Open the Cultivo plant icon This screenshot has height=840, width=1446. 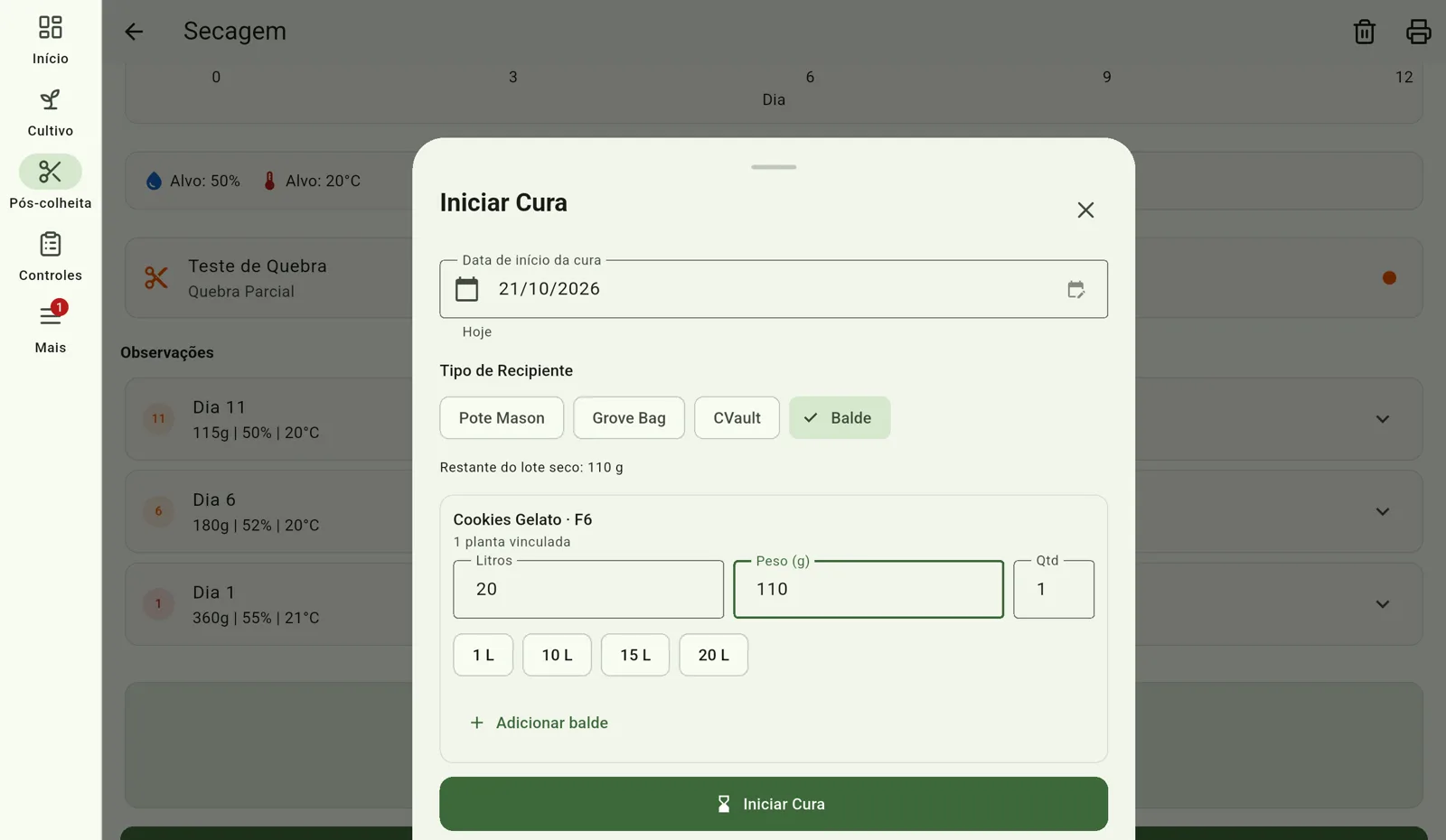[x=51, y=99]
